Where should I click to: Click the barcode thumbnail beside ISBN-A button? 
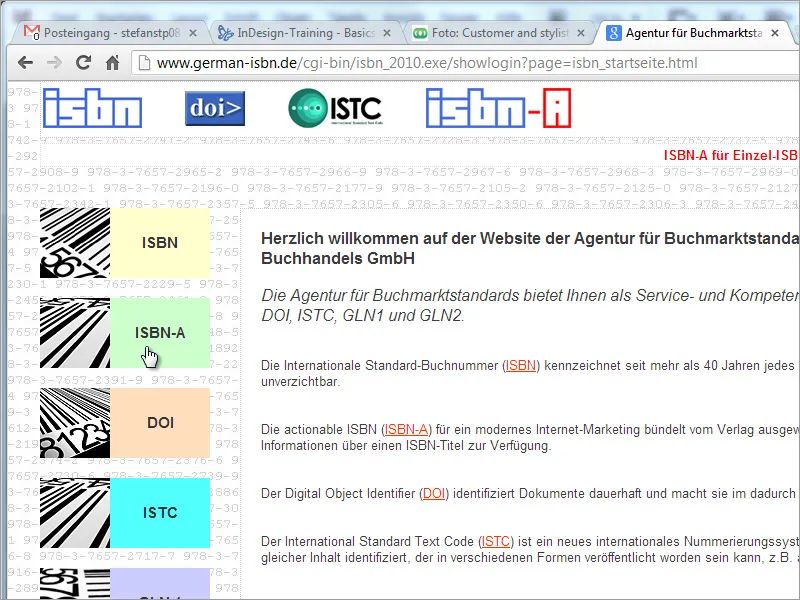click(x=75, y=333)
